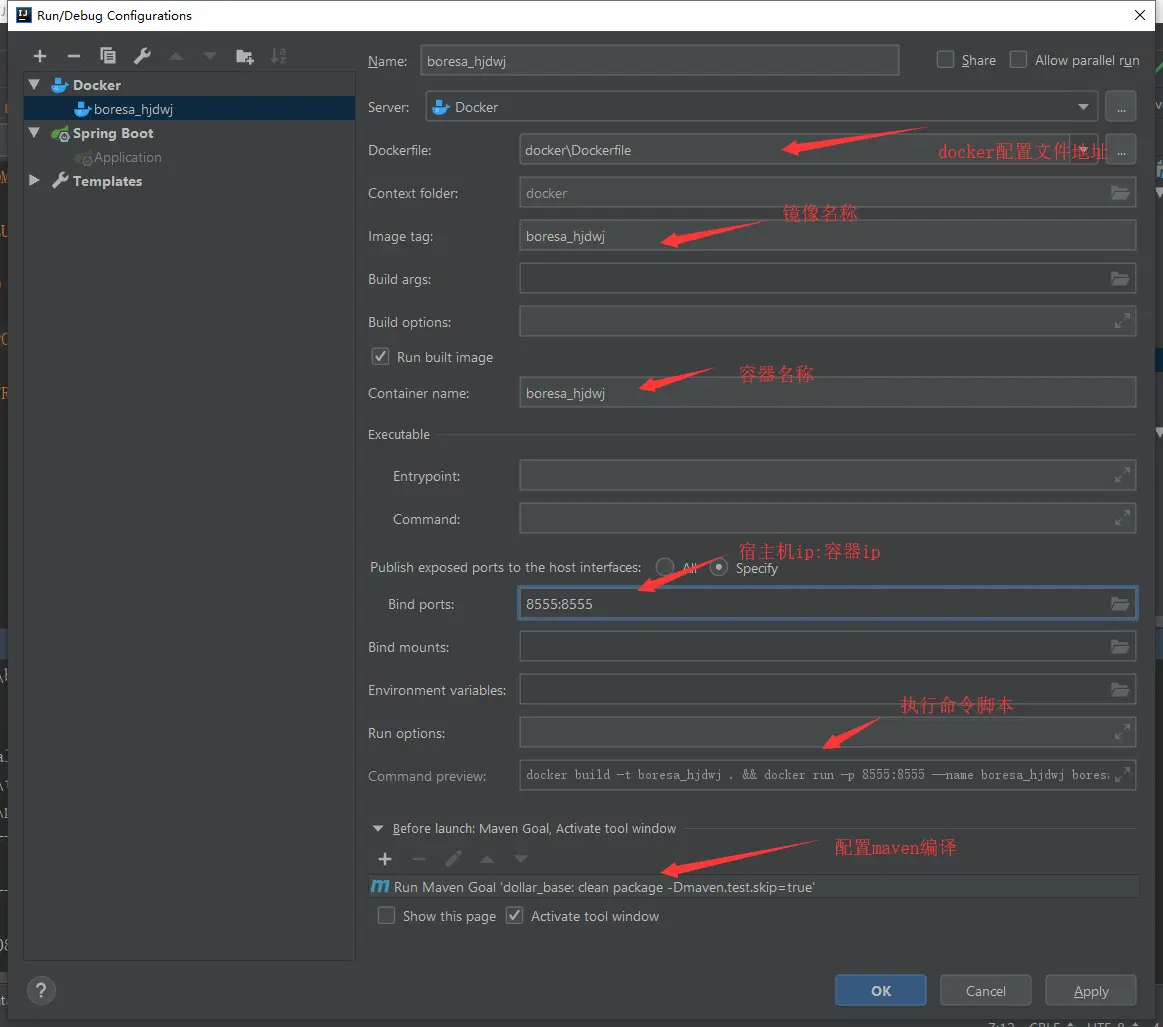This screenshot has width=1163, height=1027.
Task: Open the Dockerfile path dropdown arrow
Action: (x=1084, y=151)
